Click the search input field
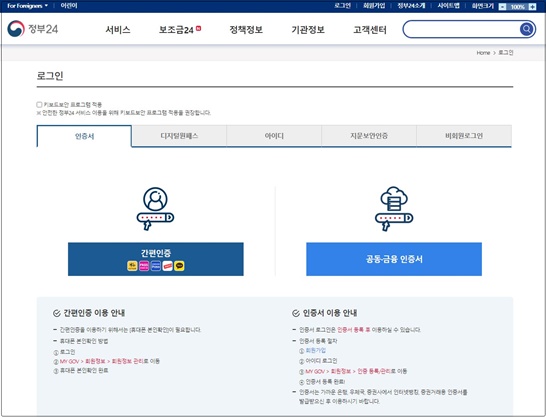546x417 pixels. [461, 29]
